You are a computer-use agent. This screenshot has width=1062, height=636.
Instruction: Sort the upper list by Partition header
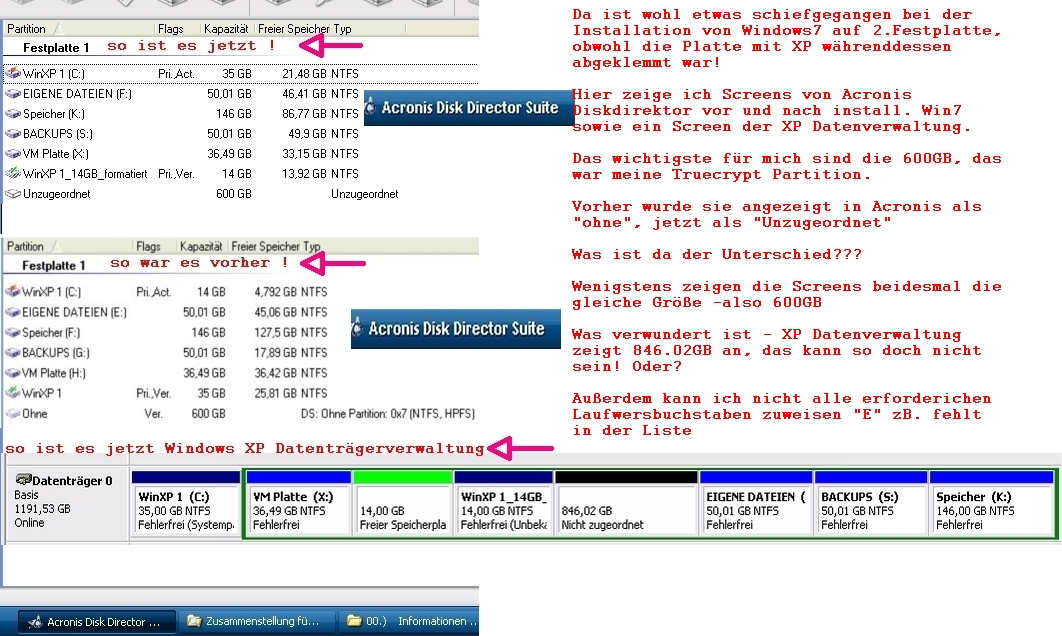26,28
